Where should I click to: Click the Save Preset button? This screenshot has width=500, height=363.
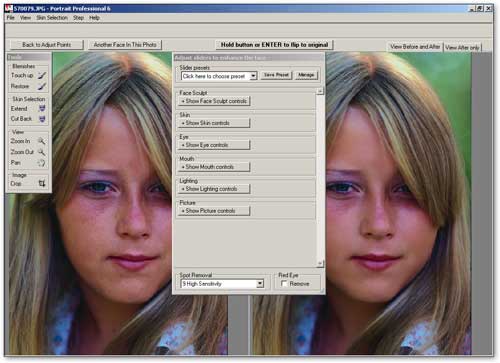pos(276,75)
